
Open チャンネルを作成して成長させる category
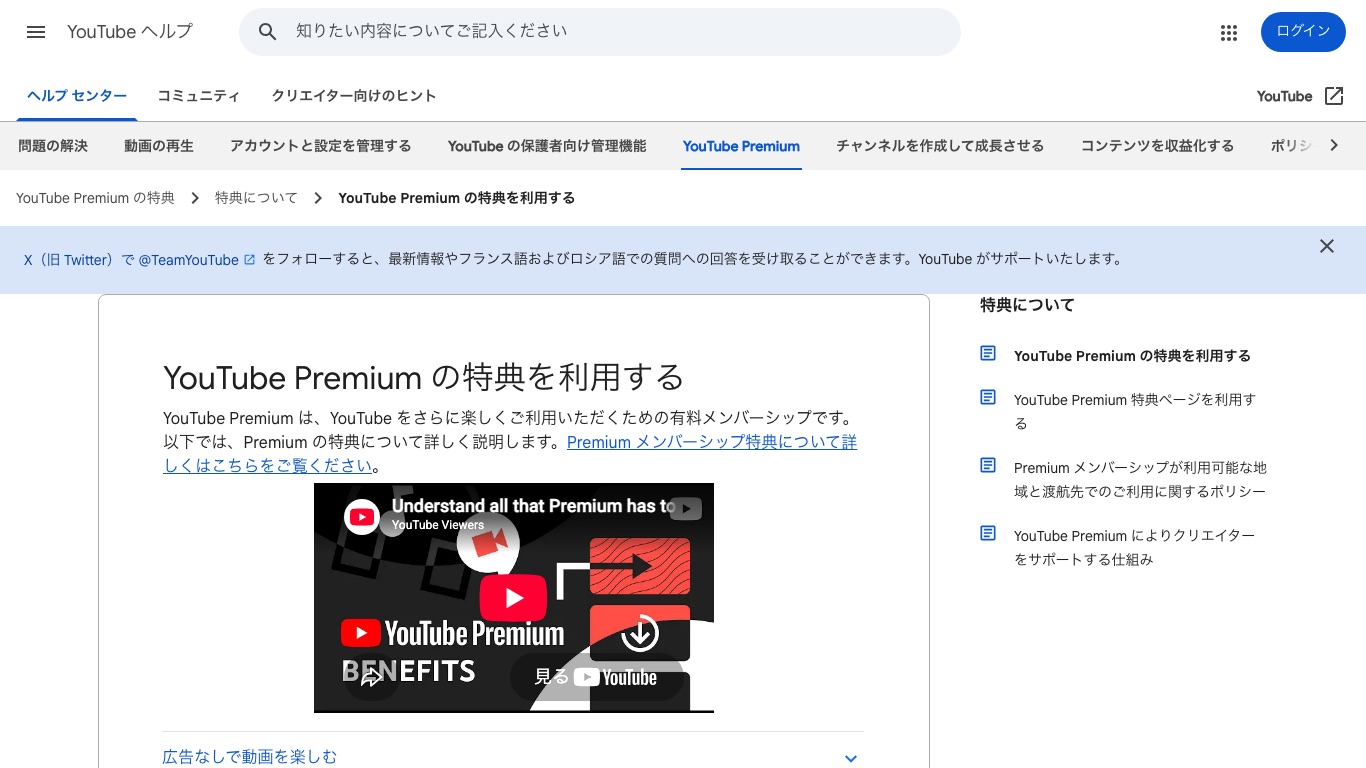(x=940, y=146)
